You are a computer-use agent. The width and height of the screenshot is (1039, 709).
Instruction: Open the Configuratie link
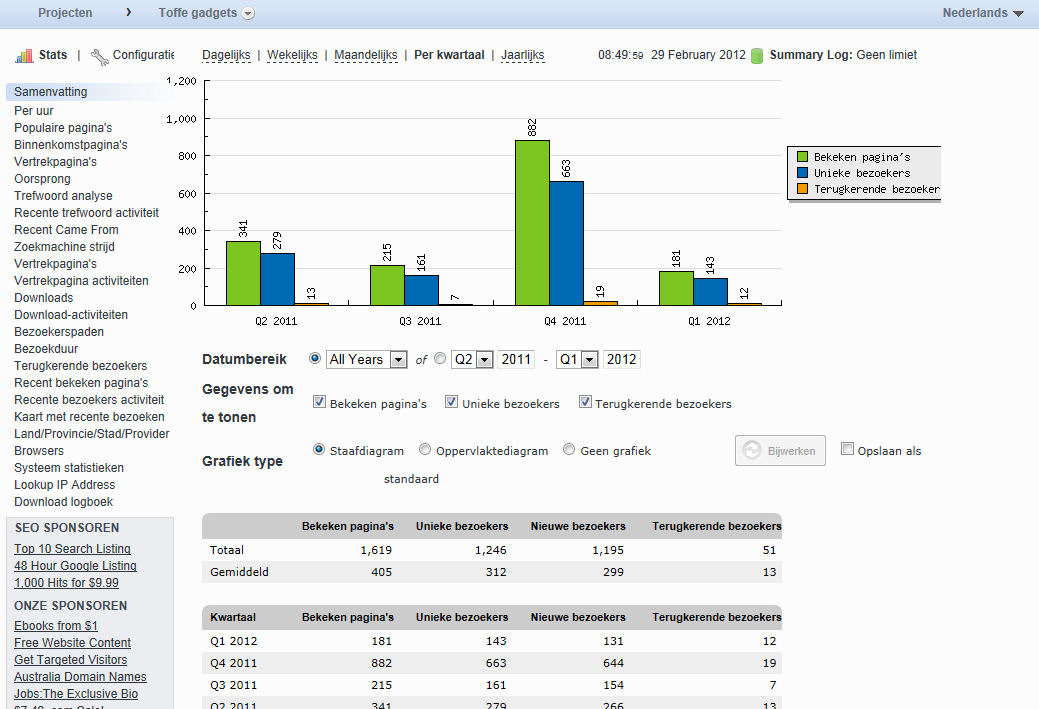[143, 55]
